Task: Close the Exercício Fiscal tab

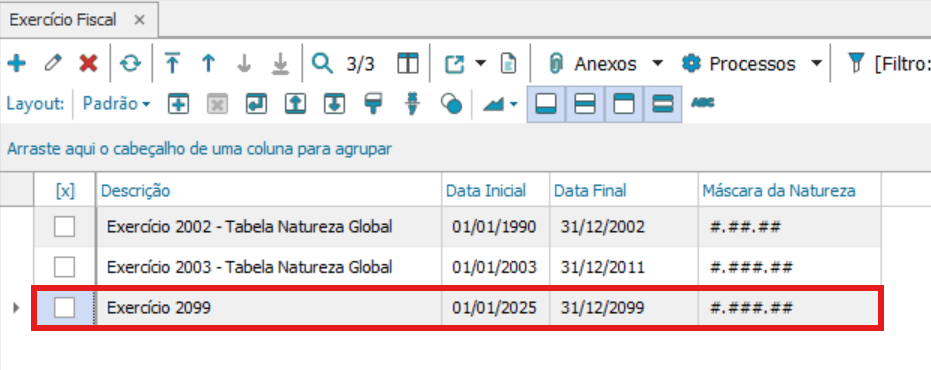Action: [140, 20]
